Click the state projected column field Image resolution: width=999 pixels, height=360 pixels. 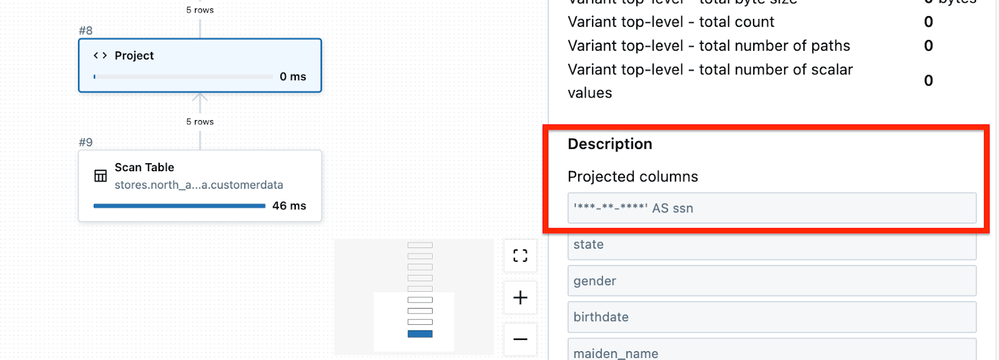[772, 245]
